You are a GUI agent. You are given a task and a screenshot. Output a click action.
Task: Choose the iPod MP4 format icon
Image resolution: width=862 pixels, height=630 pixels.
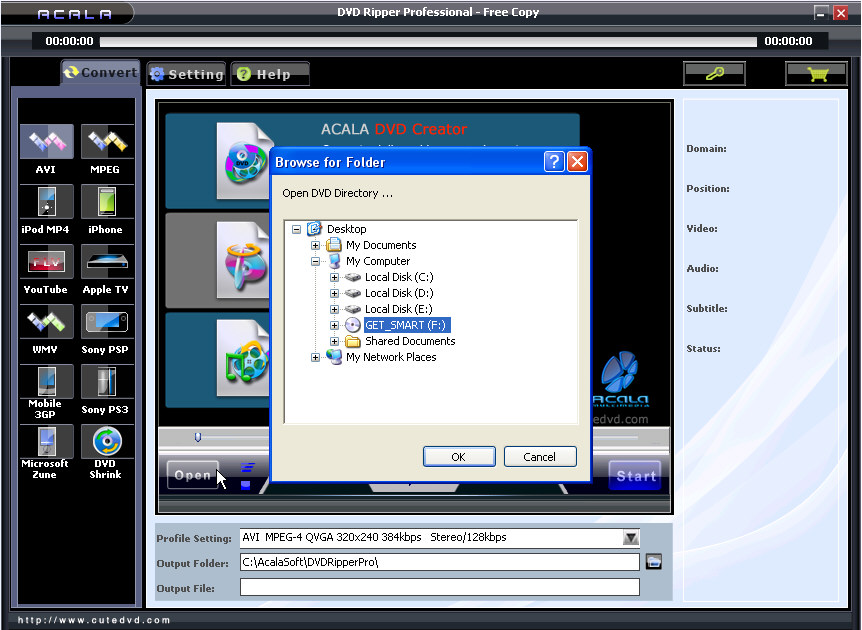(47, 202)
